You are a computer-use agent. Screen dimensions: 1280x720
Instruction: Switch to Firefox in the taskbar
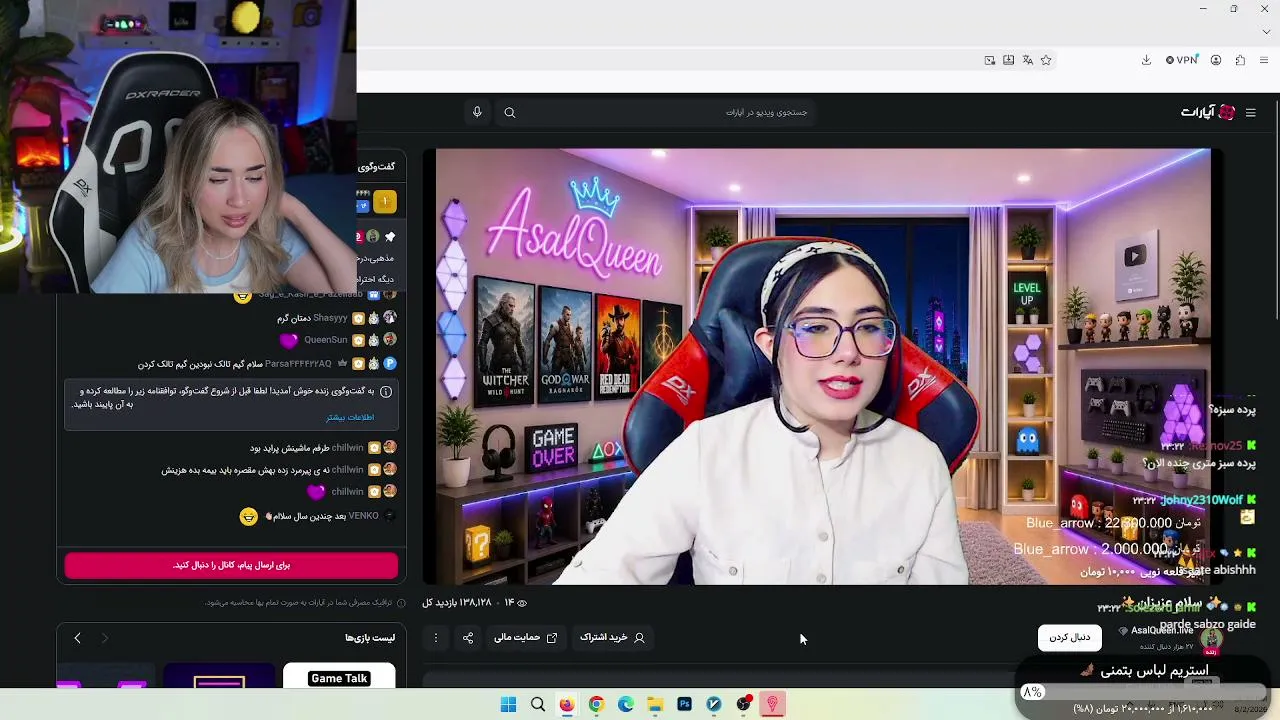click(567, 704)
